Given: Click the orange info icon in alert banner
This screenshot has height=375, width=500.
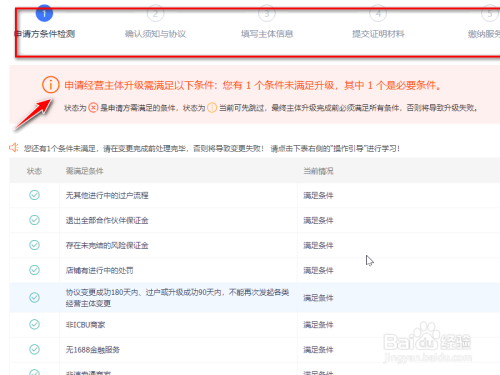Looking at the screenshot, I should 51,85.
